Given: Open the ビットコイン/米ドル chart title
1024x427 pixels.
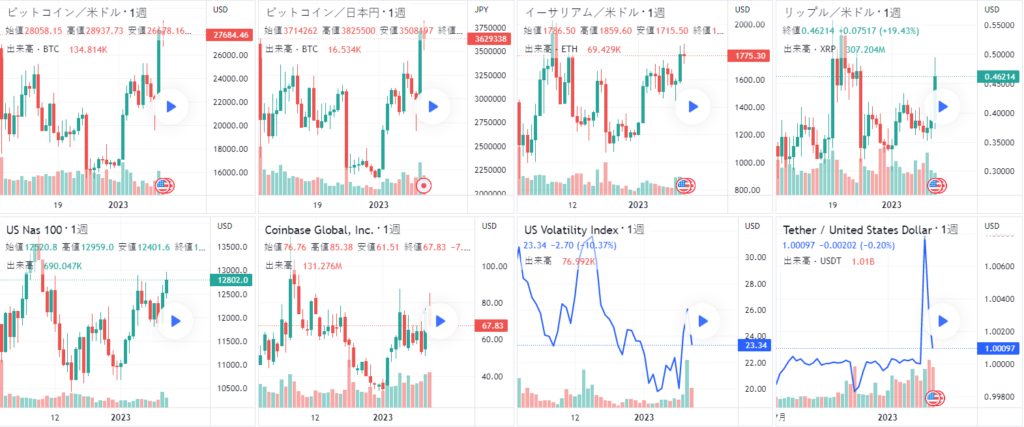Looking at the screenshot, I should 74,12.
